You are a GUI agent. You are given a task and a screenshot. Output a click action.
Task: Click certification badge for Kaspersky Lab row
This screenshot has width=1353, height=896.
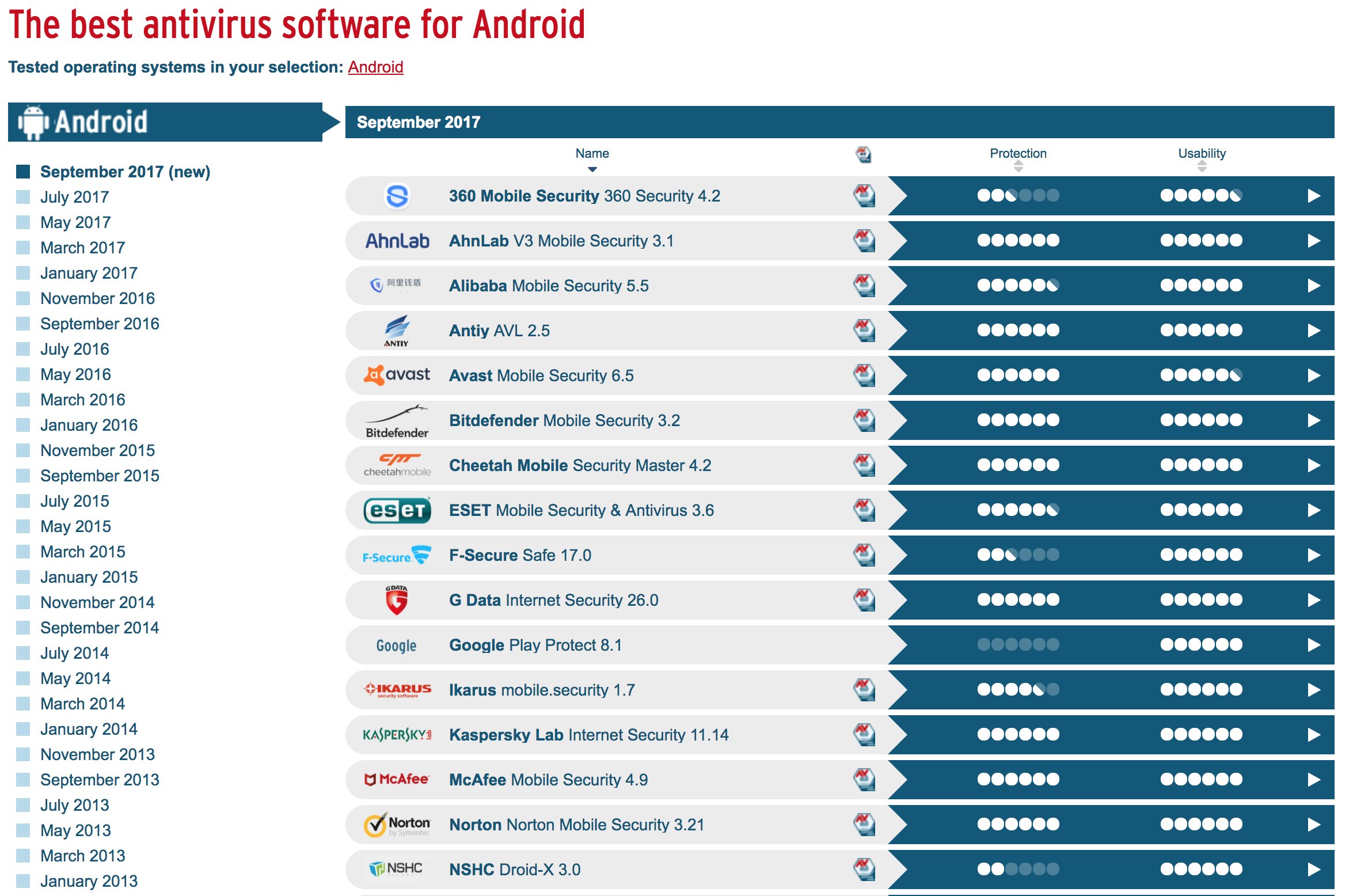tap(864, 735)
